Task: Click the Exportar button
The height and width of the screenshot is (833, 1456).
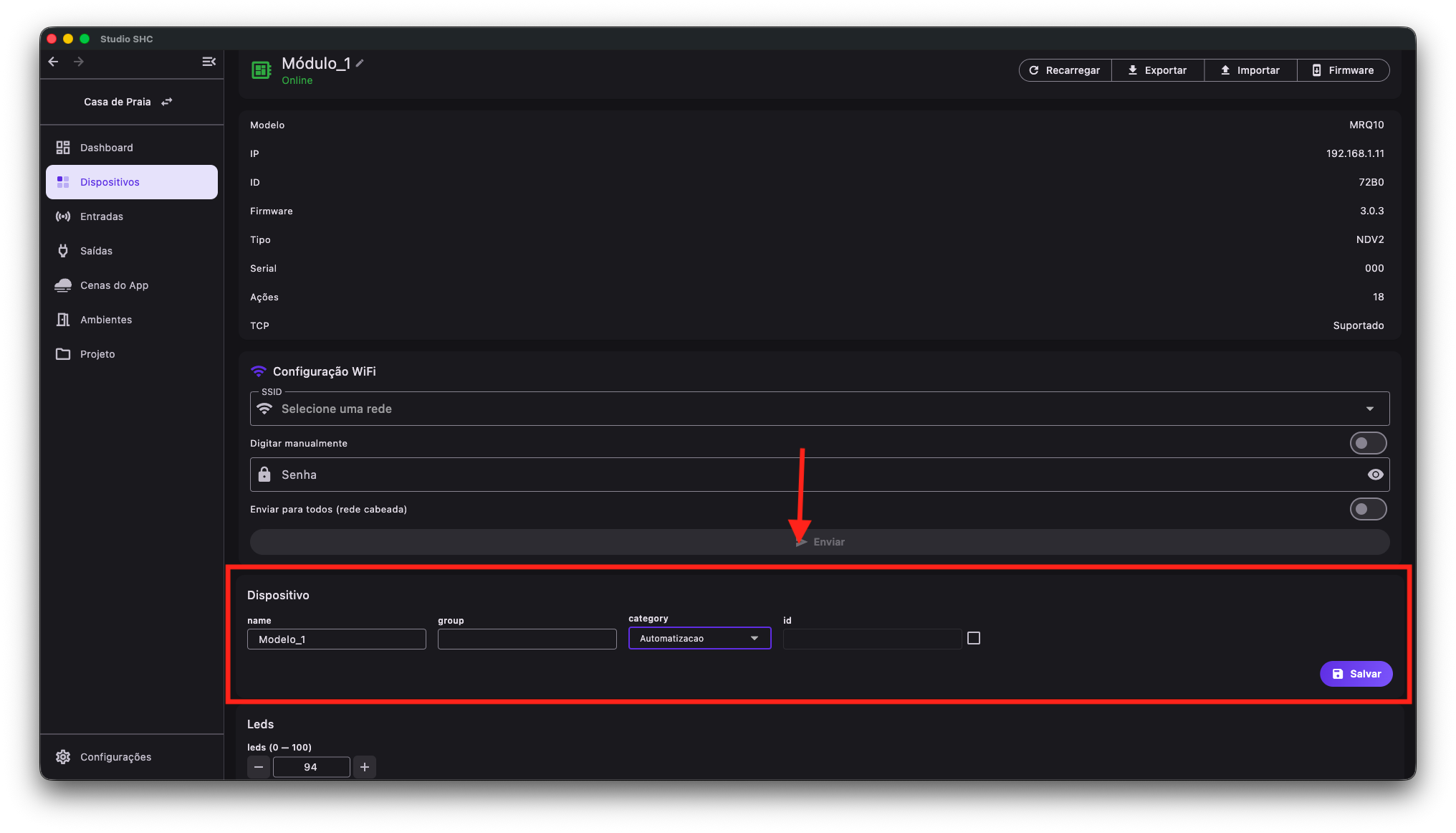Action: [1158, 70]
